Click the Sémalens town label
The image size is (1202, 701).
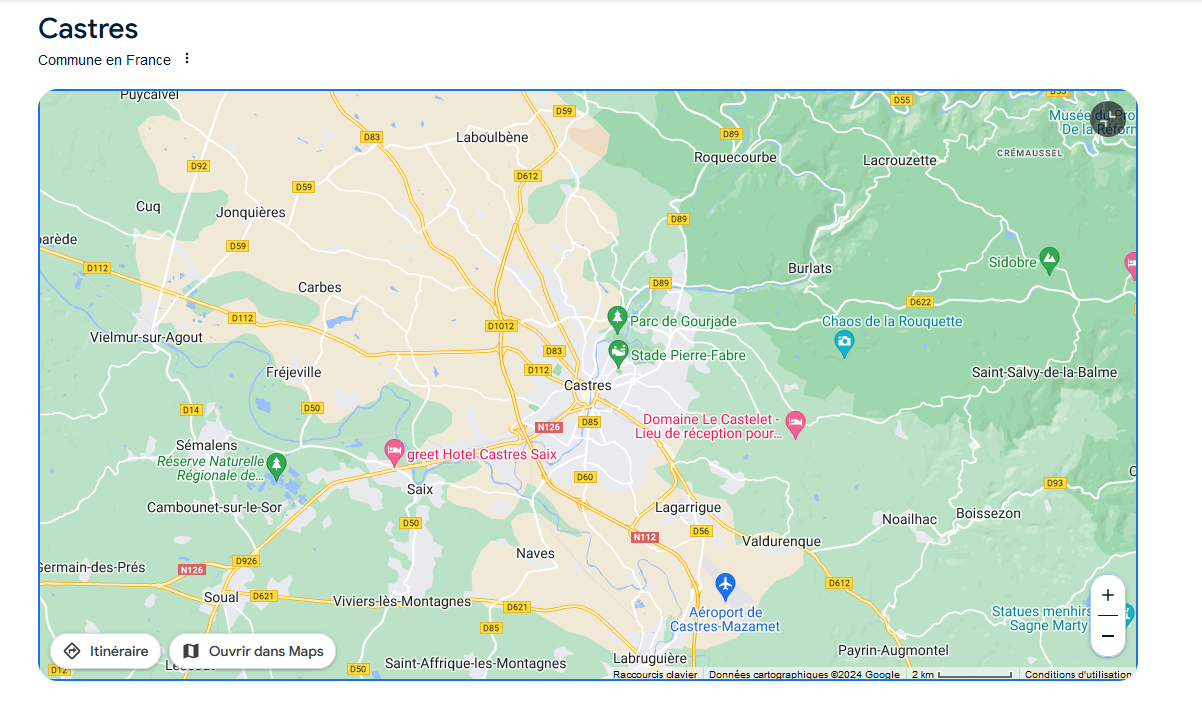(x=207, y=444)
